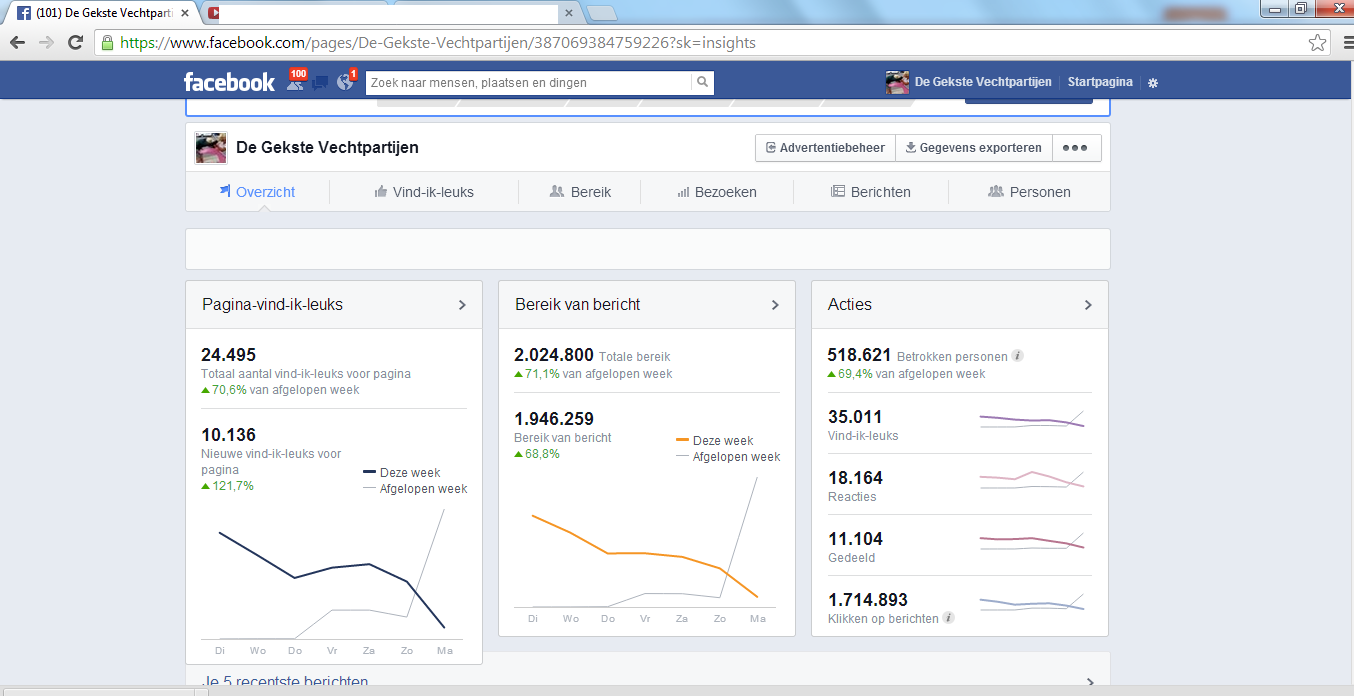
Task: Select the De Gekste Vechtpartijen browser tab
Action: [100, 13]
